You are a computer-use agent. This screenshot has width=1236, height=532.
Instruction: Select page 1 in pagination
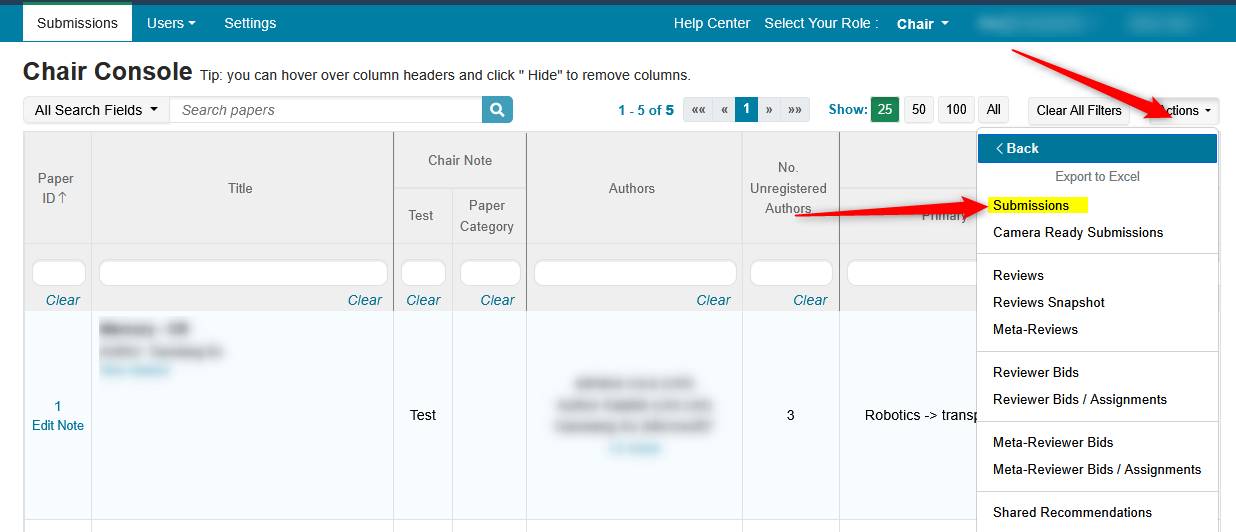(x=746, y=110)
